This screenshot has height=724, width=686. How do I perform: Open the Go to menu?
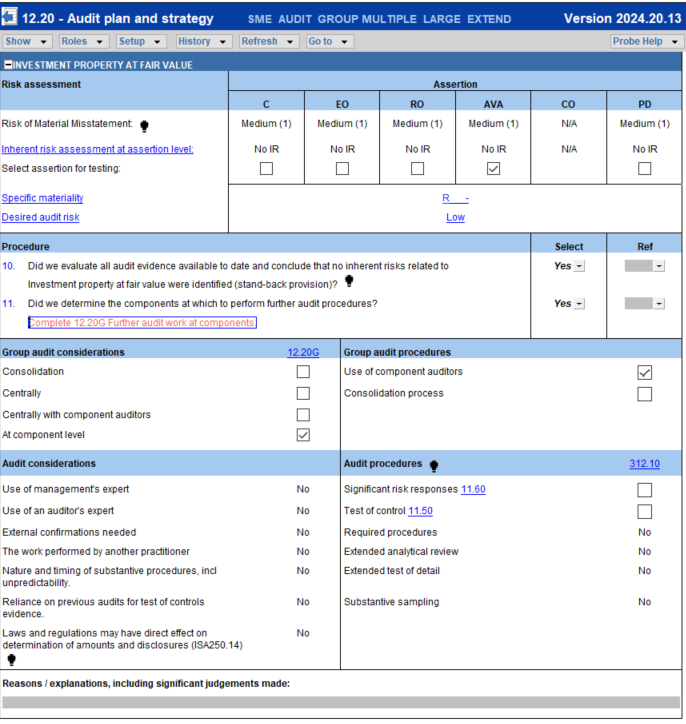coord(330,42)
